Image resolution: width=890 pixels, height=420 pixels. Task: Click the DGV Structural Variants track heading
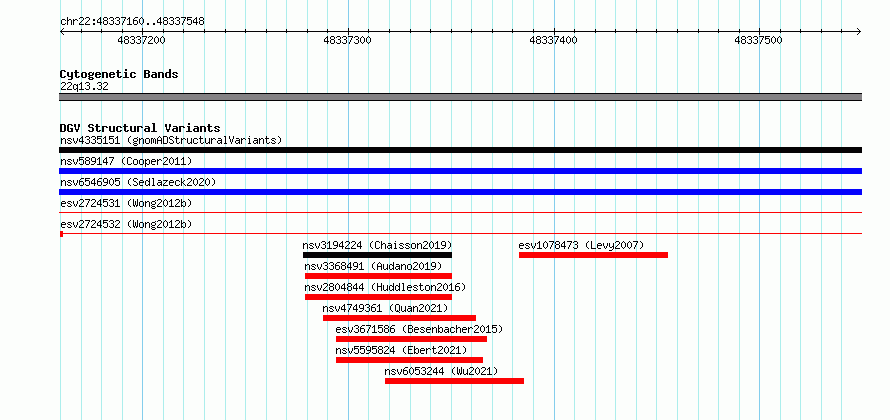click(x=140, y=128)
